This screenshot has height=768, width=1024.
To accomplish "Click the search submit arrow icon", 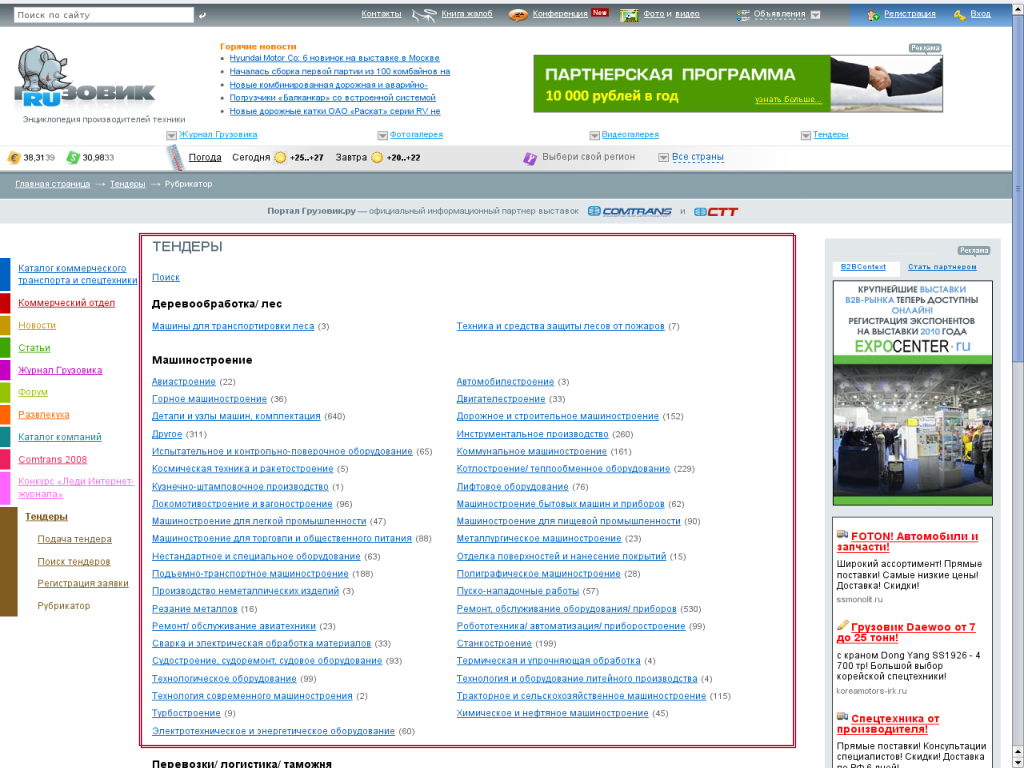I will [x=203, y=15].
